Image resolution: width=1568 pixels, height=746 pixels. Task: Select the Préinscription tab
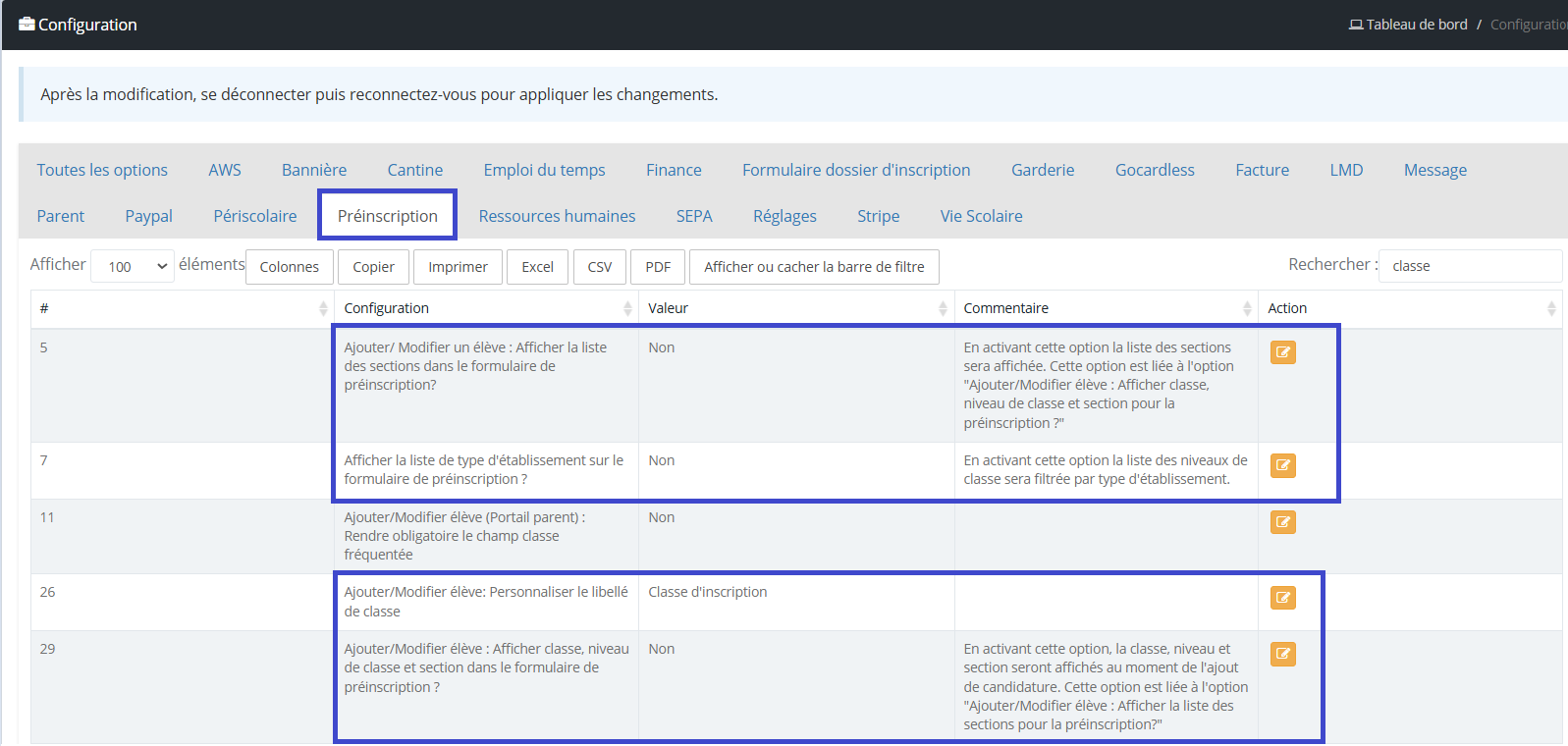(388, 216)
